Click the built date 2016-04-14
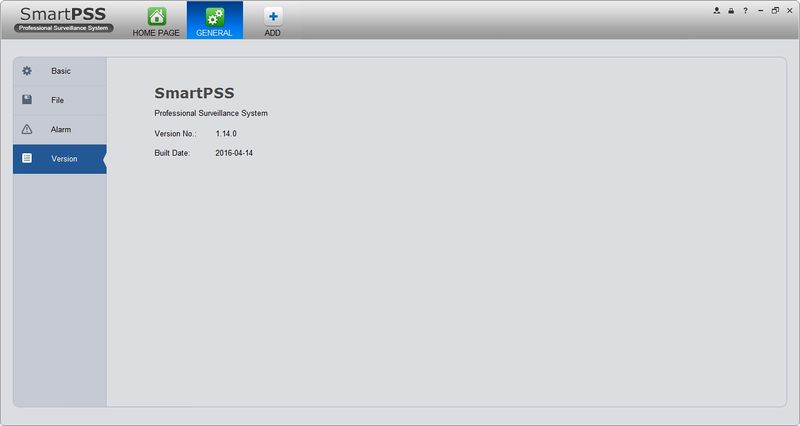 (x=234, y=153)
